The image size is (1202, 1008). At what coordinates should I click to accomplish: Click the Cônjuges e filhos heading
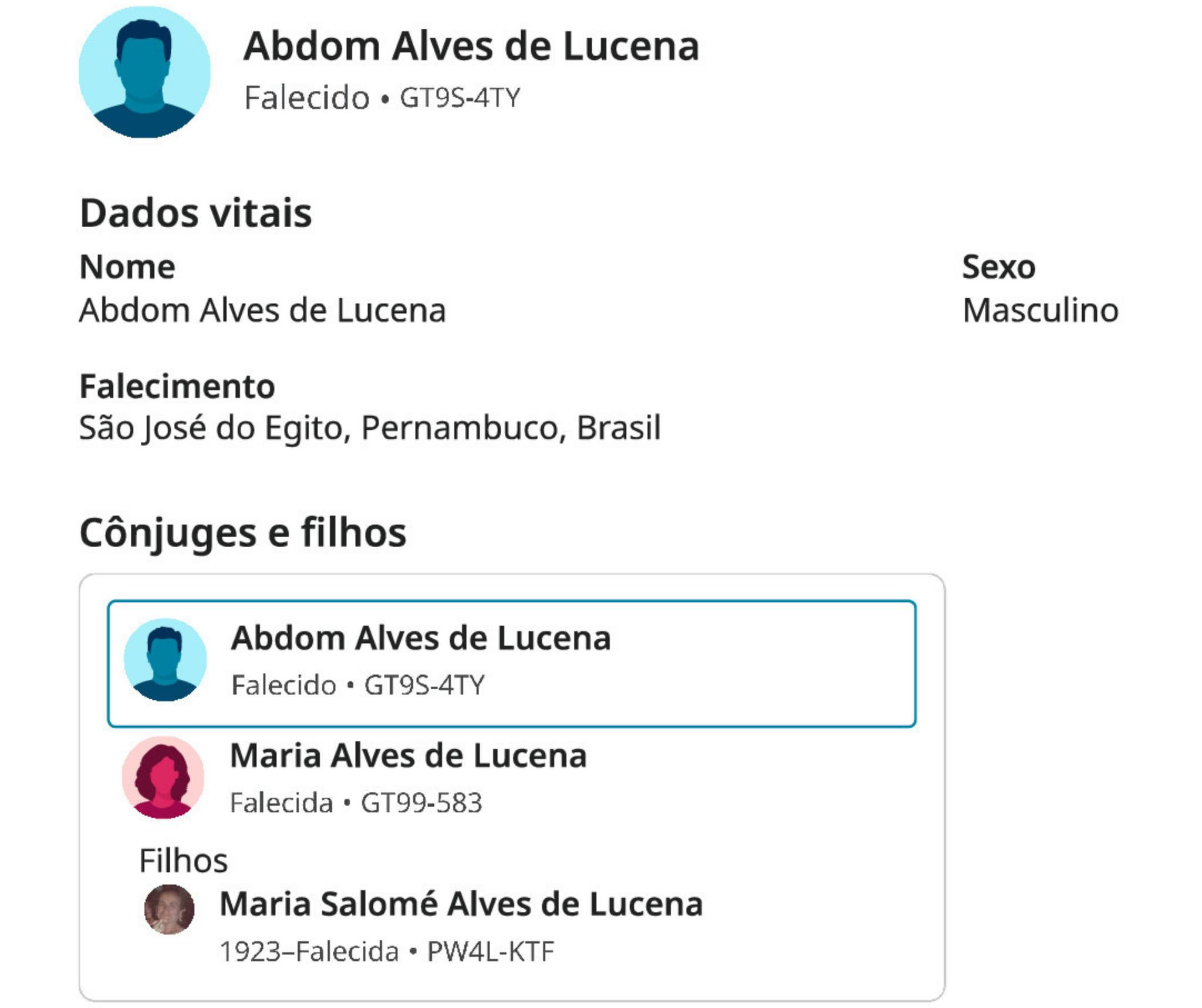pyautogui.click(x=242, y=532)
